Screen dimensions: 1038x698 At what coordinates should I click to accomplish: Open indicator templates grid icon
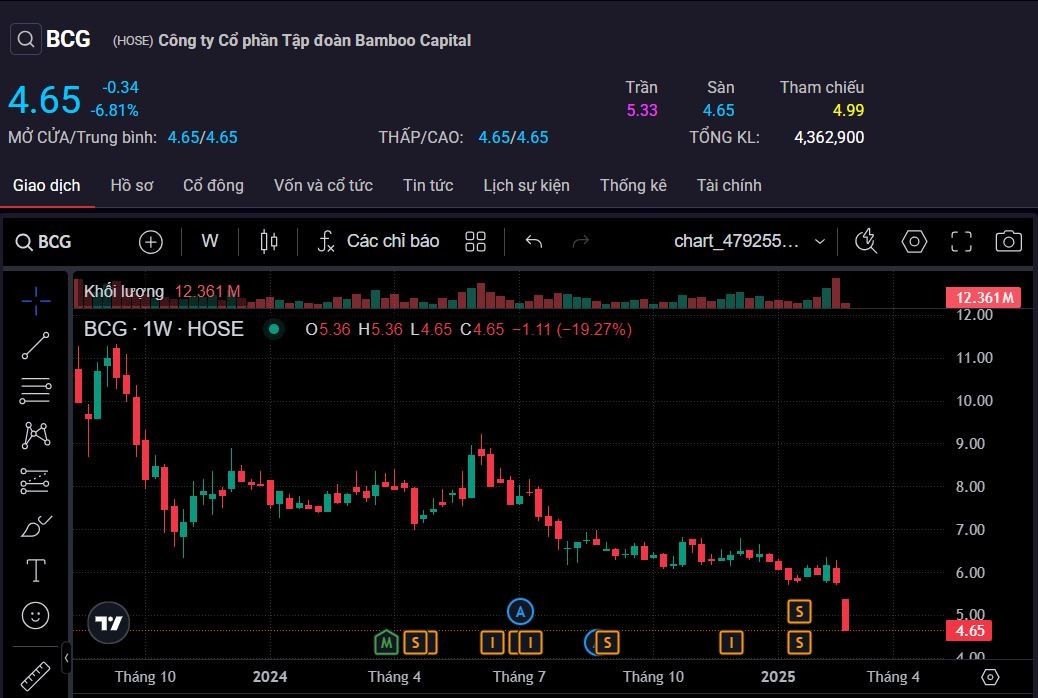(x=475, y=242)
